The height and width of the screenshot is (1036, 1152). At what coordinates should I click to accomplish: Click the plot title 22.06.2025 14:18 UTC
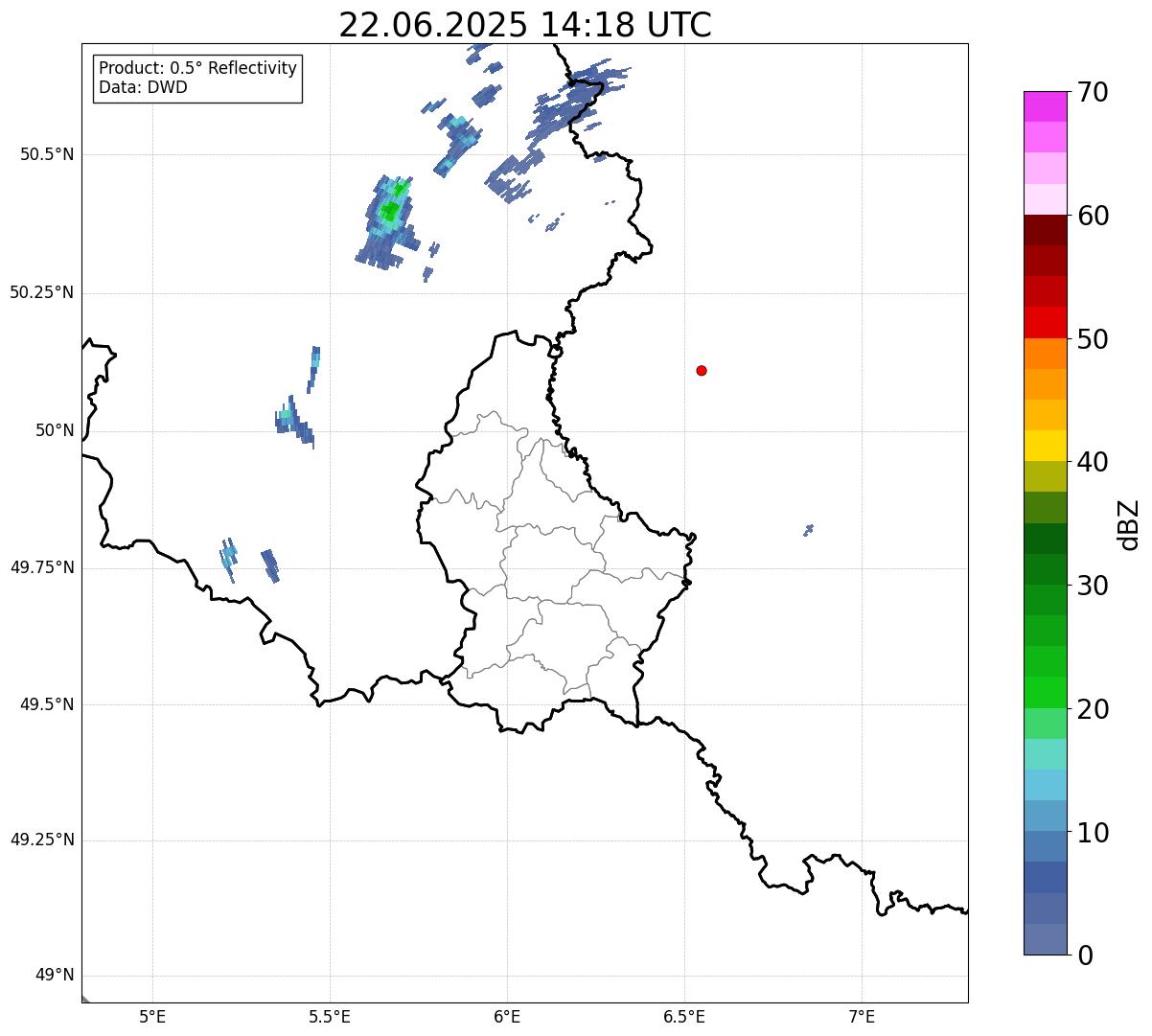coord(525,25)
